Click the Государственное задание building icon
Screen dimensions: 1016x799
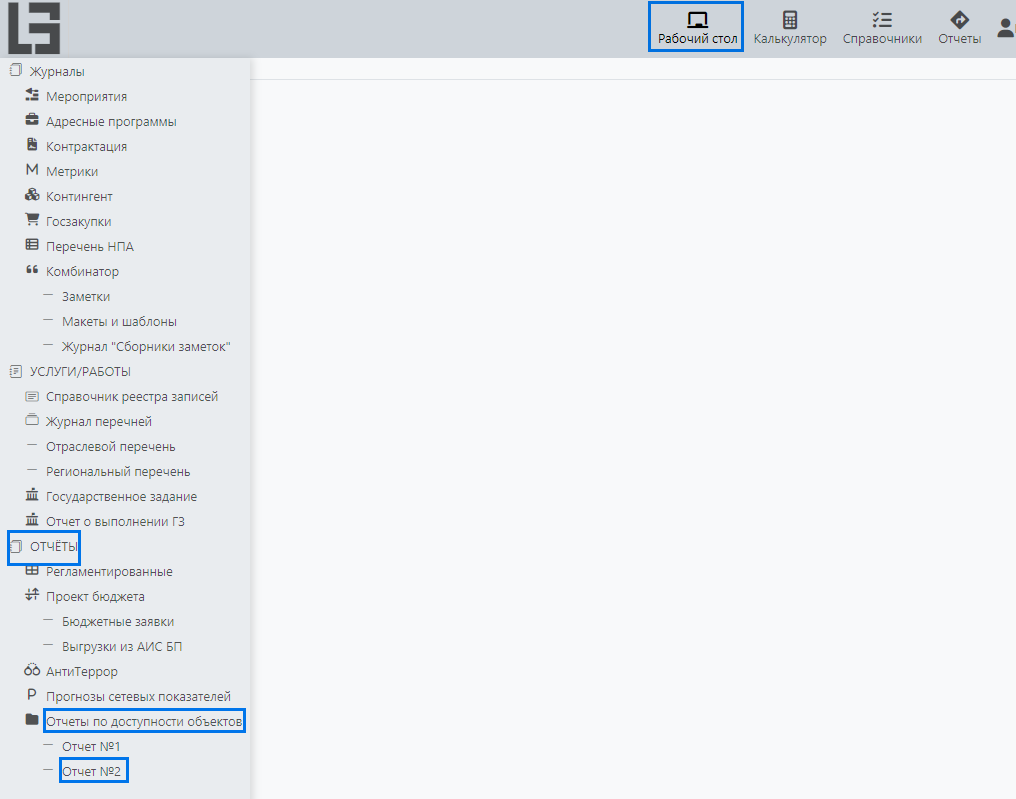[x=32, y=496]
